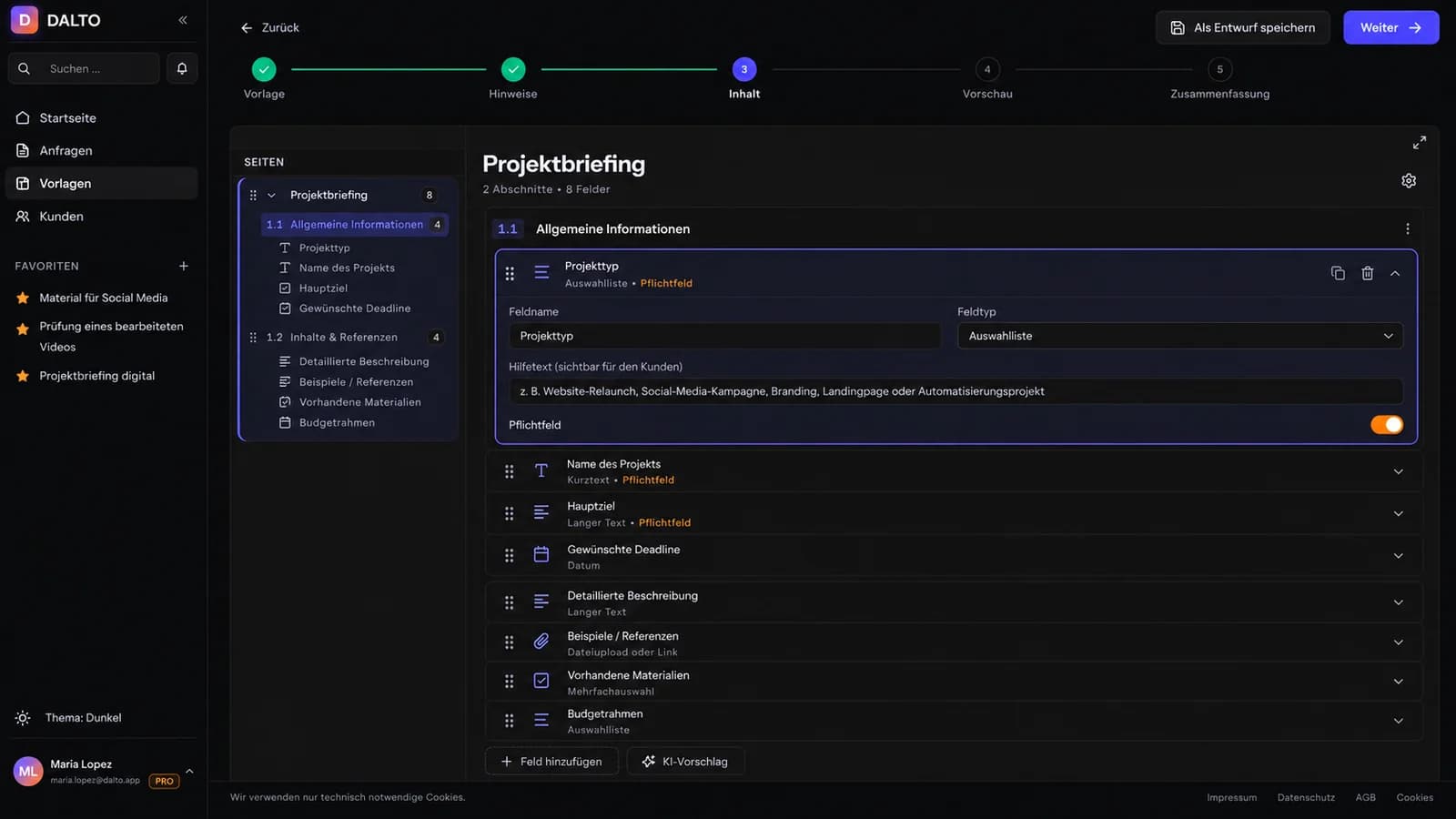Open notifications bell icon
Viewport: 1456px width, 819px height.
click(x=182, y=68)
